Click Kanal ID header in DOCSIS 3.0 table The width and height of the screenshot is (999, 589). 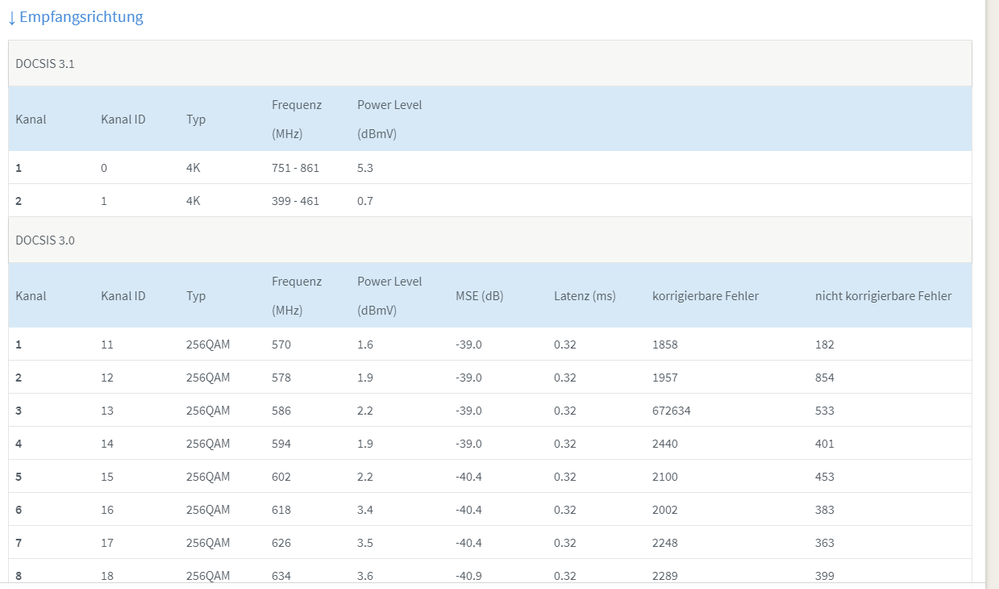123,296
